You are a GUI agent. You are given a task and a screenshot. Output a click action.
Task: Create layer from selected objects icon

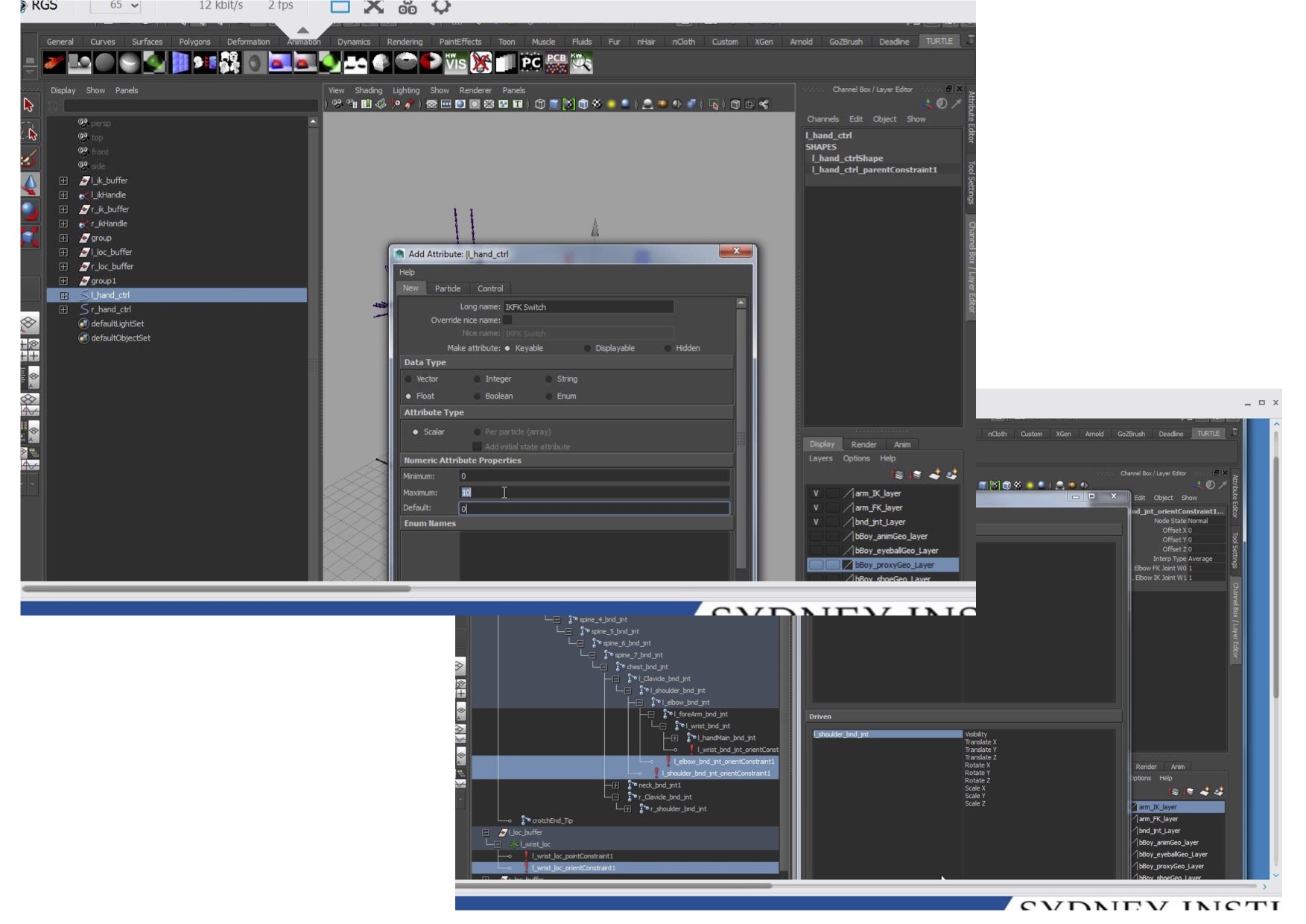pyautogui.click(x=952, y=475)
